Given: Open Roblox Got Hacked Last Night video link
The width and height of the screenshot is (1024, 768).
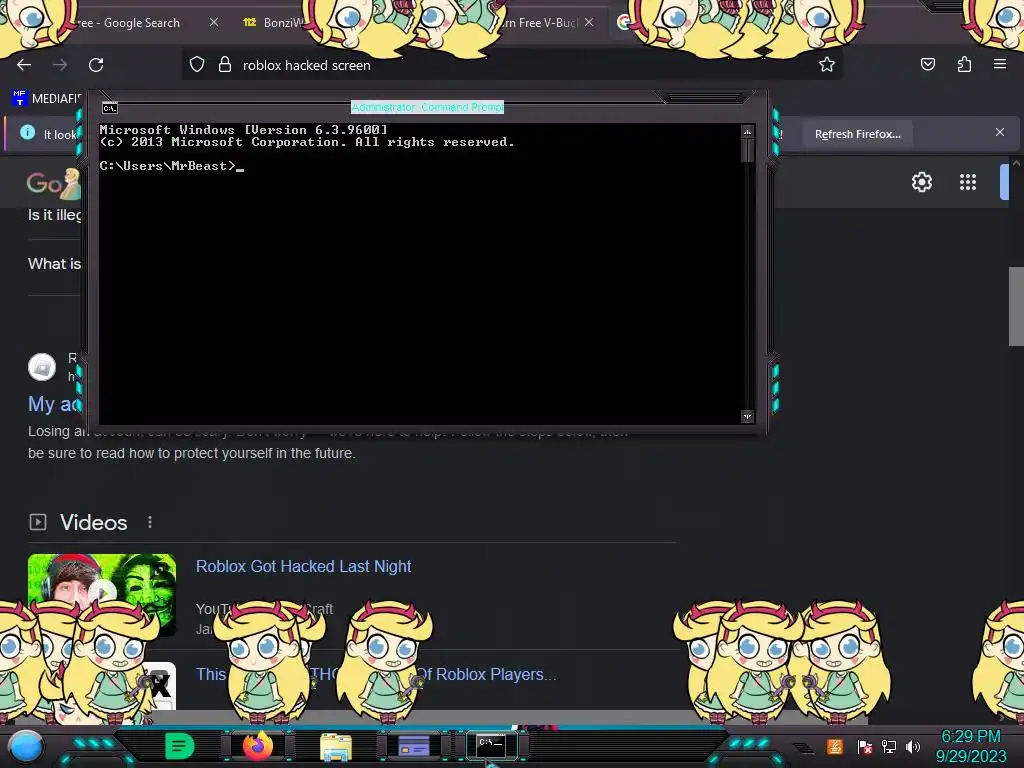Looking at the screenshot, I should [x=304, y=566].
